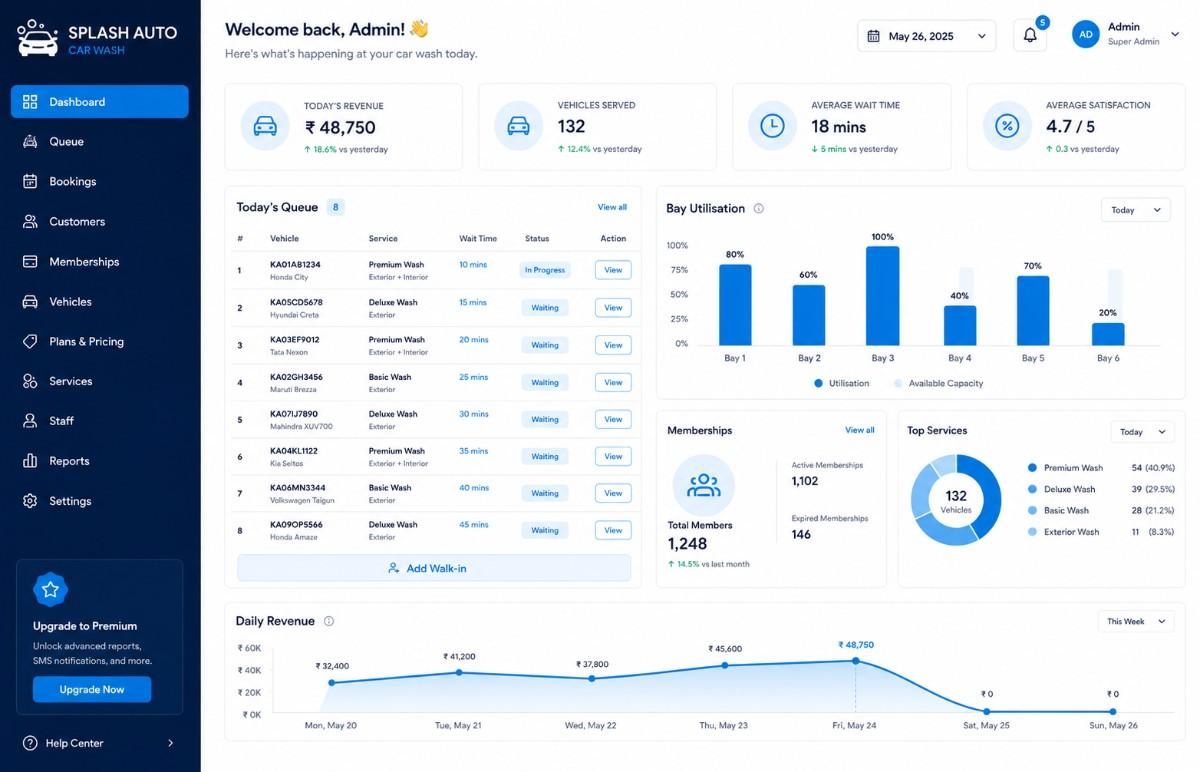This screenshot has height=772, width=1200.
Task: Click the AD admin avatar
Action: tap(1086, 35)
